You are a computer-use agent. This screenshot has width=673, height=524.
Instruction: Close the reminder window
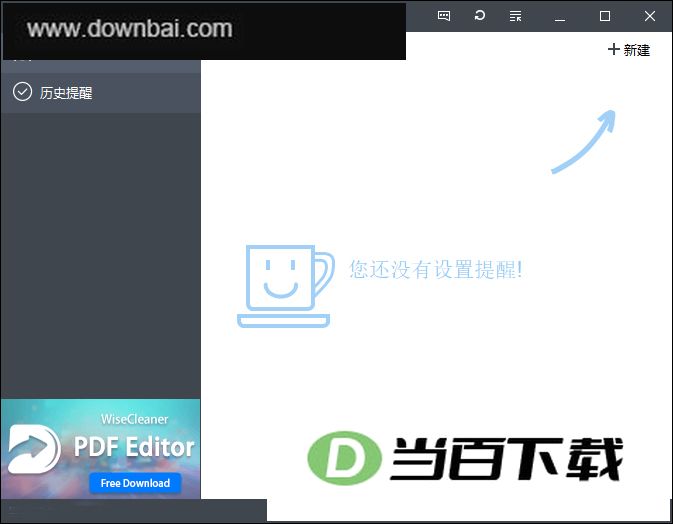[650, 16]
